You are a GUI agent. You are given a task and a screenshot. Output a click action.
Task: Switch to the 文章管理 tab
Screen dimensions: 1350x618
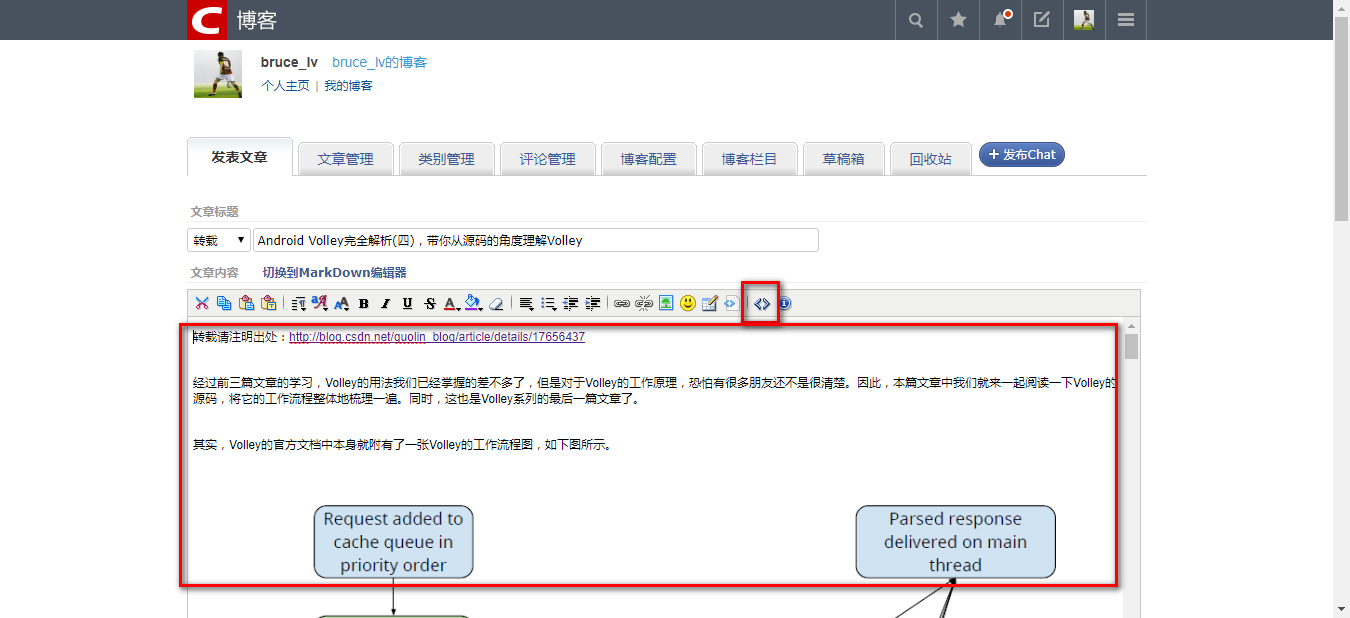[346, 159]
